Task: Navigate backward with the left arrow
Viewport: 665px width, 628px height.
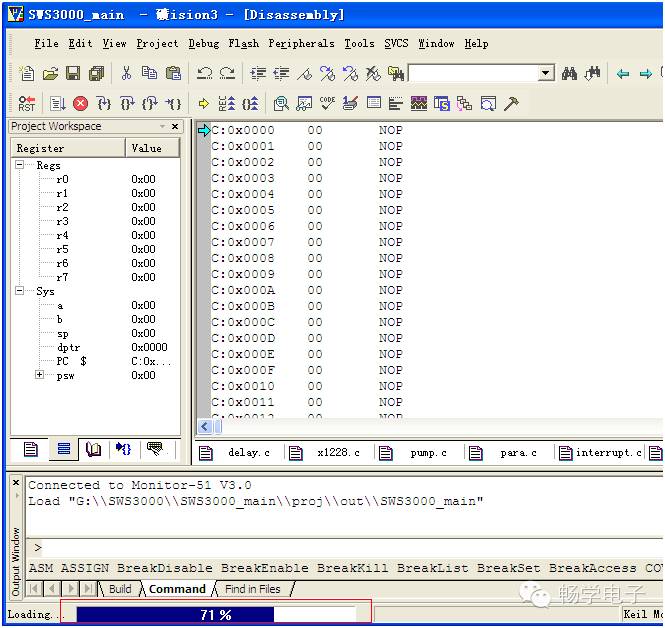Action: 623,74
